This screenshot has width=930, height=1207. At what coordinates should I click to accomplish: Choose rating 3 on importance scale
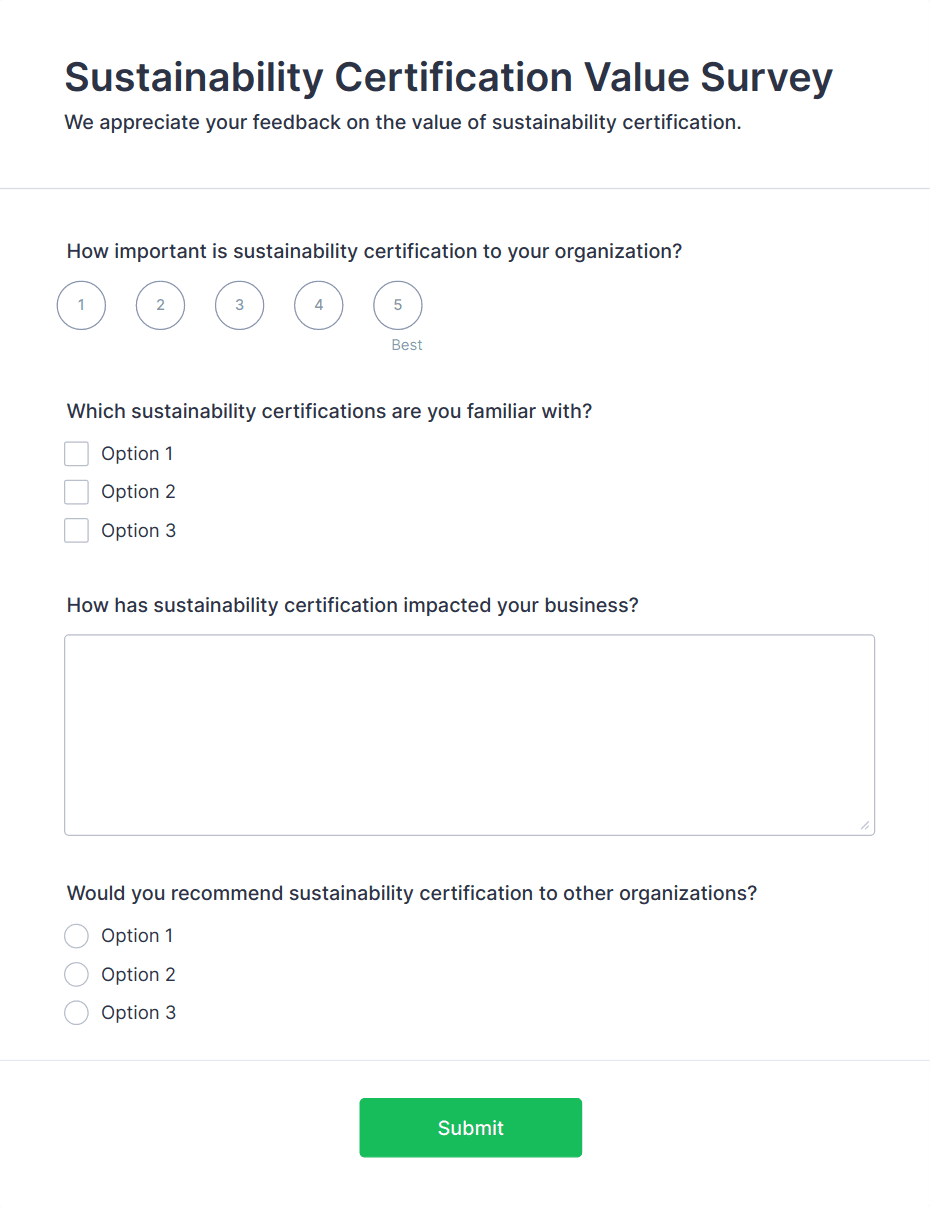click(239, 305)
